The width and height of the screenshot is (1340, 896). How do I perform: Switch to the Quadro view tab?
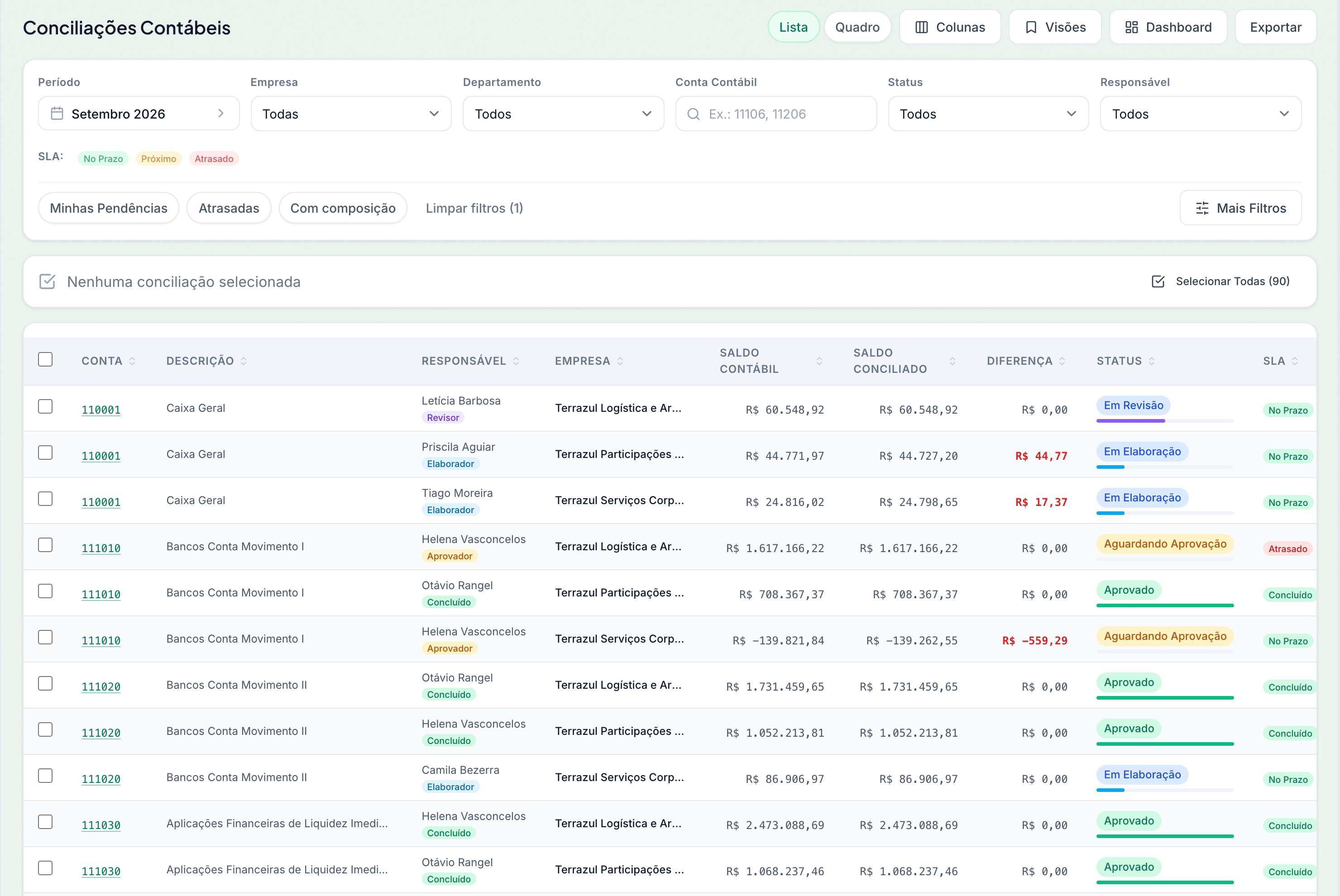pyautogui.click(x=857, y=28)
